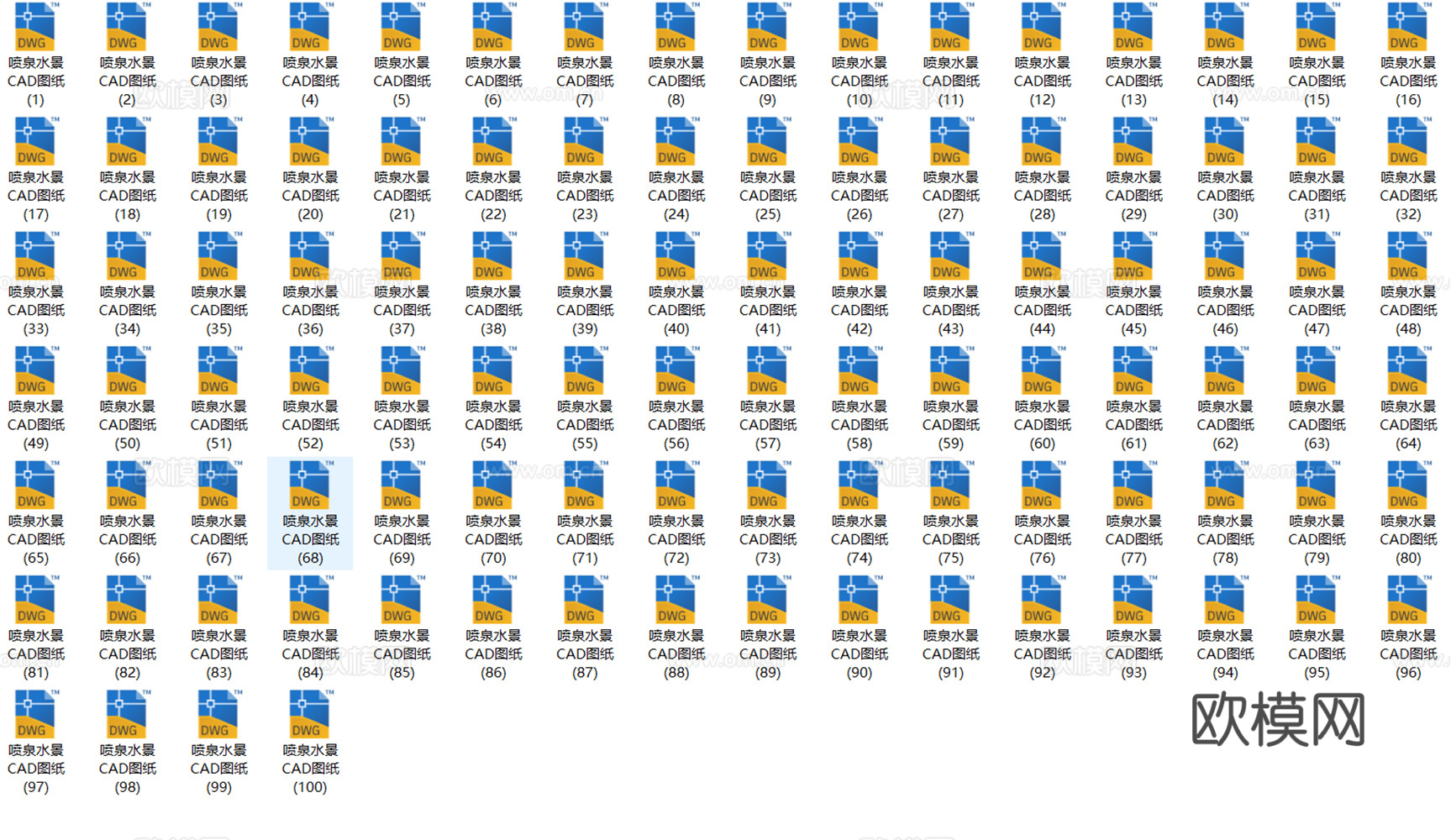Click file name 喷泉水景CAD图纸 (11)

click(950, 81)
